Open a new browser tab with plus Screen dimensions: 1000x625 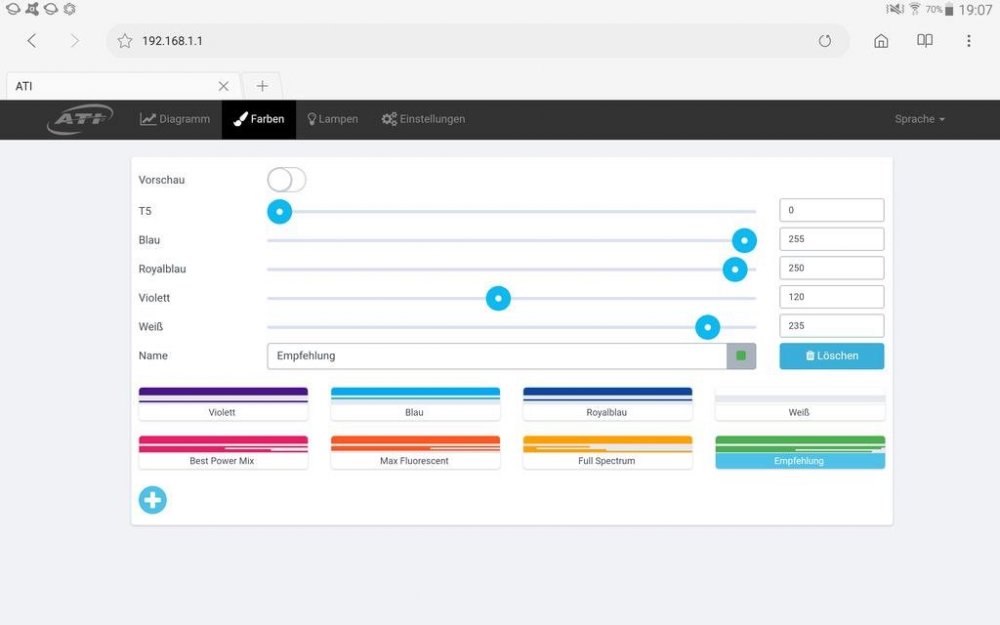coord(262,86)
